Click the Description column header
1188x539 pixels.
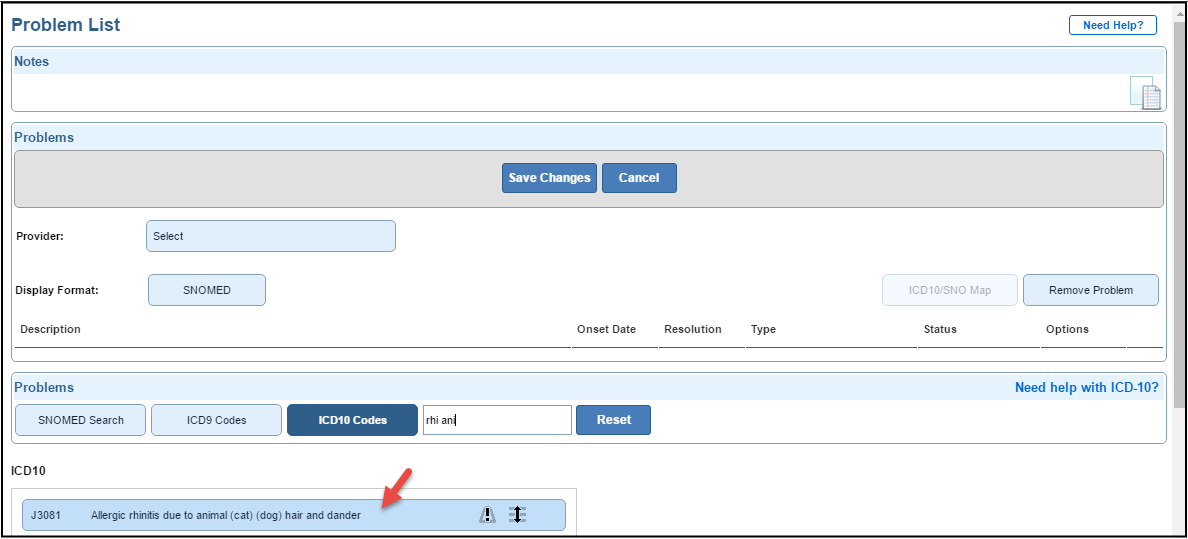click(x=50, y=329)
